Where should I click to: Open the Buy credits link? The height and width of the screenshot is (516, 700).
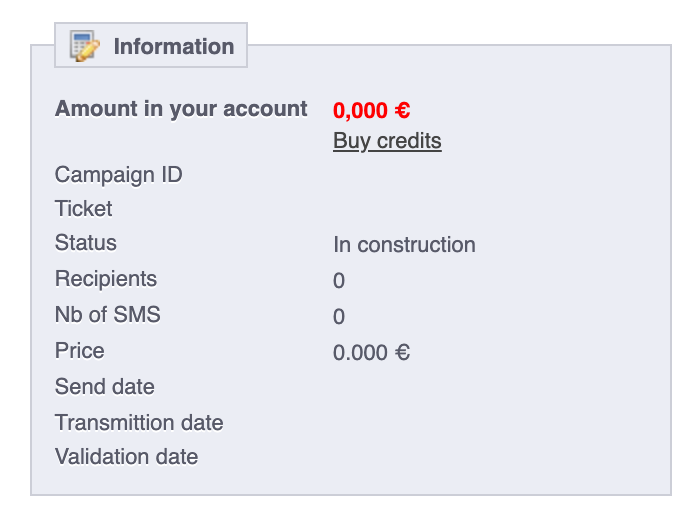pyautogui.click(x=387, y=141)
